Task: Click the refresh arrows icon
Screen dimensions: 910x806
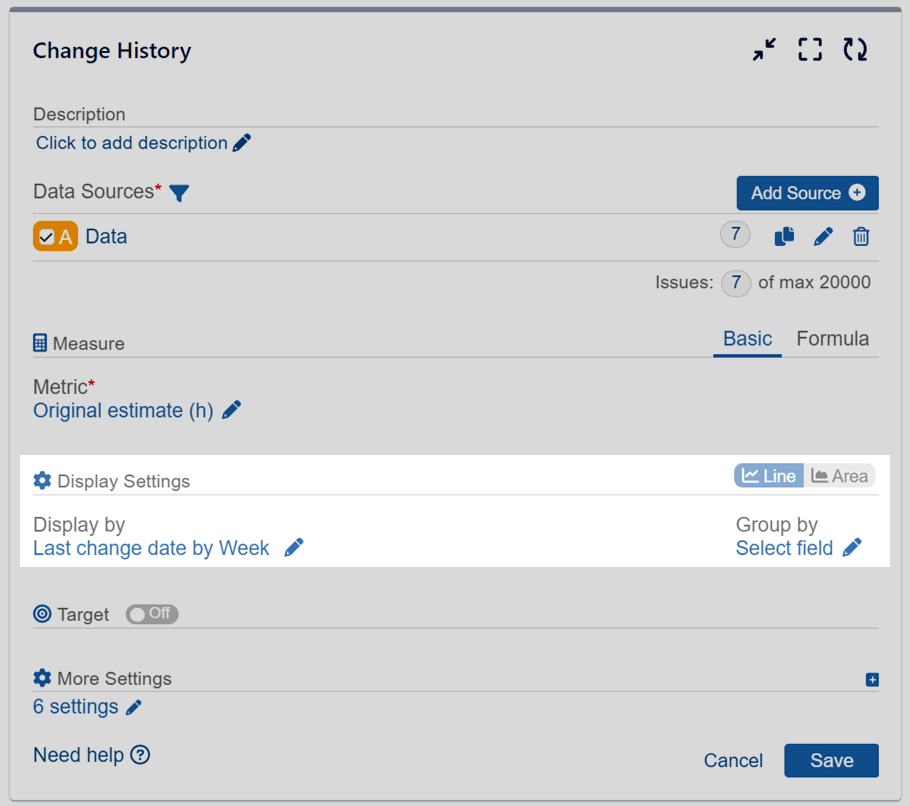Action: (855, 50)
